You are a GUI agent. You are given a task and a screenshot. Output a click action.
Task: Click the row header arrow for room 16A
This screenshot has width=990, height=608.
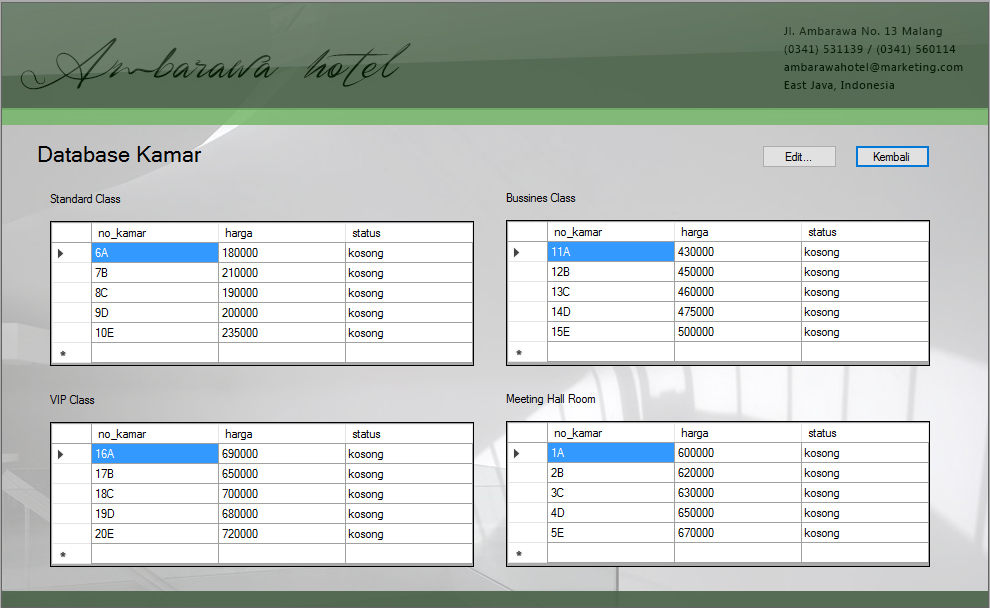click(x=71, y=454)
